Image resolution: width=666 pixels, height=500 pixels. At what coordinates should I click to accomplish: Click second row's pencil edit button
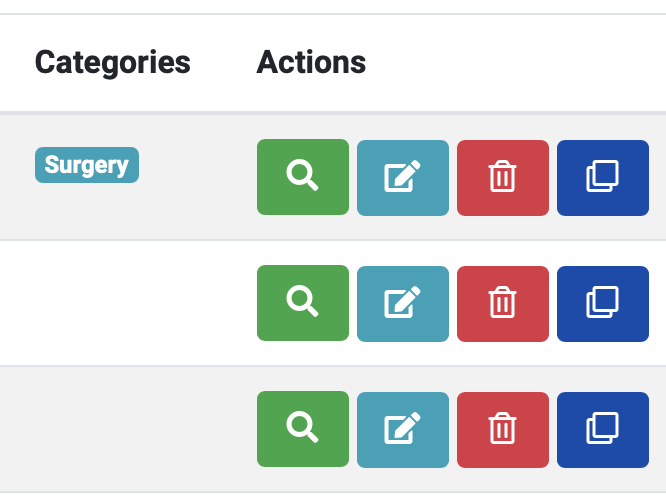coord(403,304)
